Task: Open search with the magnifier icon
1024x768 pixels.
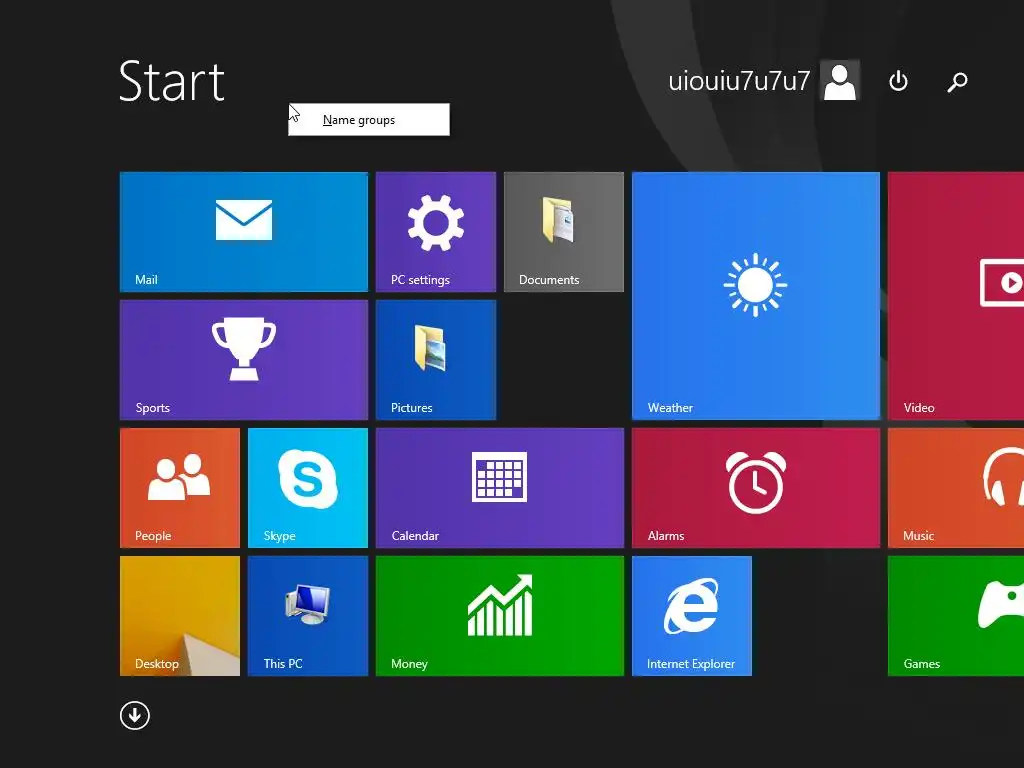Action: tap(957, 82)
